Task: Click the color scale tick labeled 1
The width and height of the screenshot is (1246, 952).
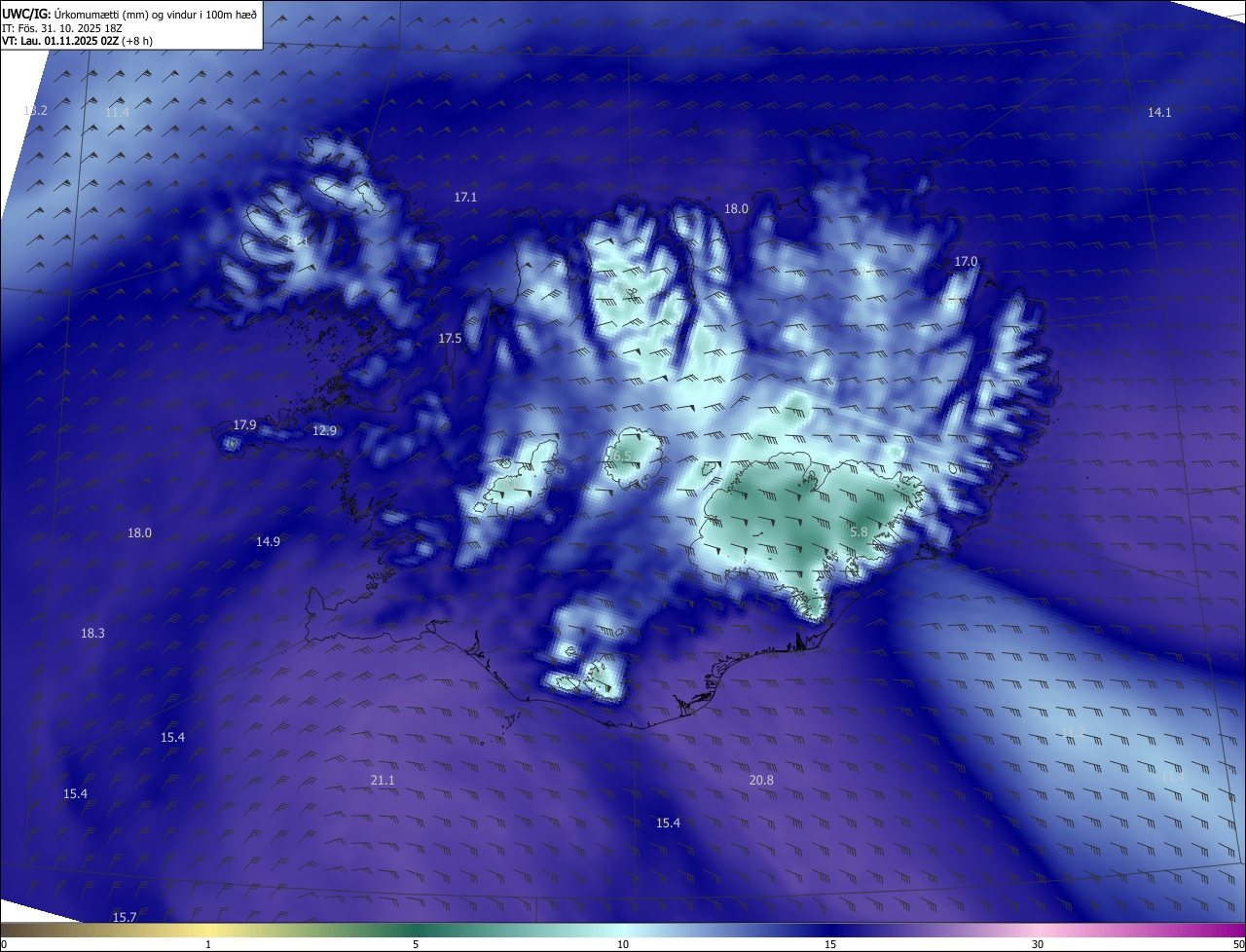Action: click(x=208, y=944)
